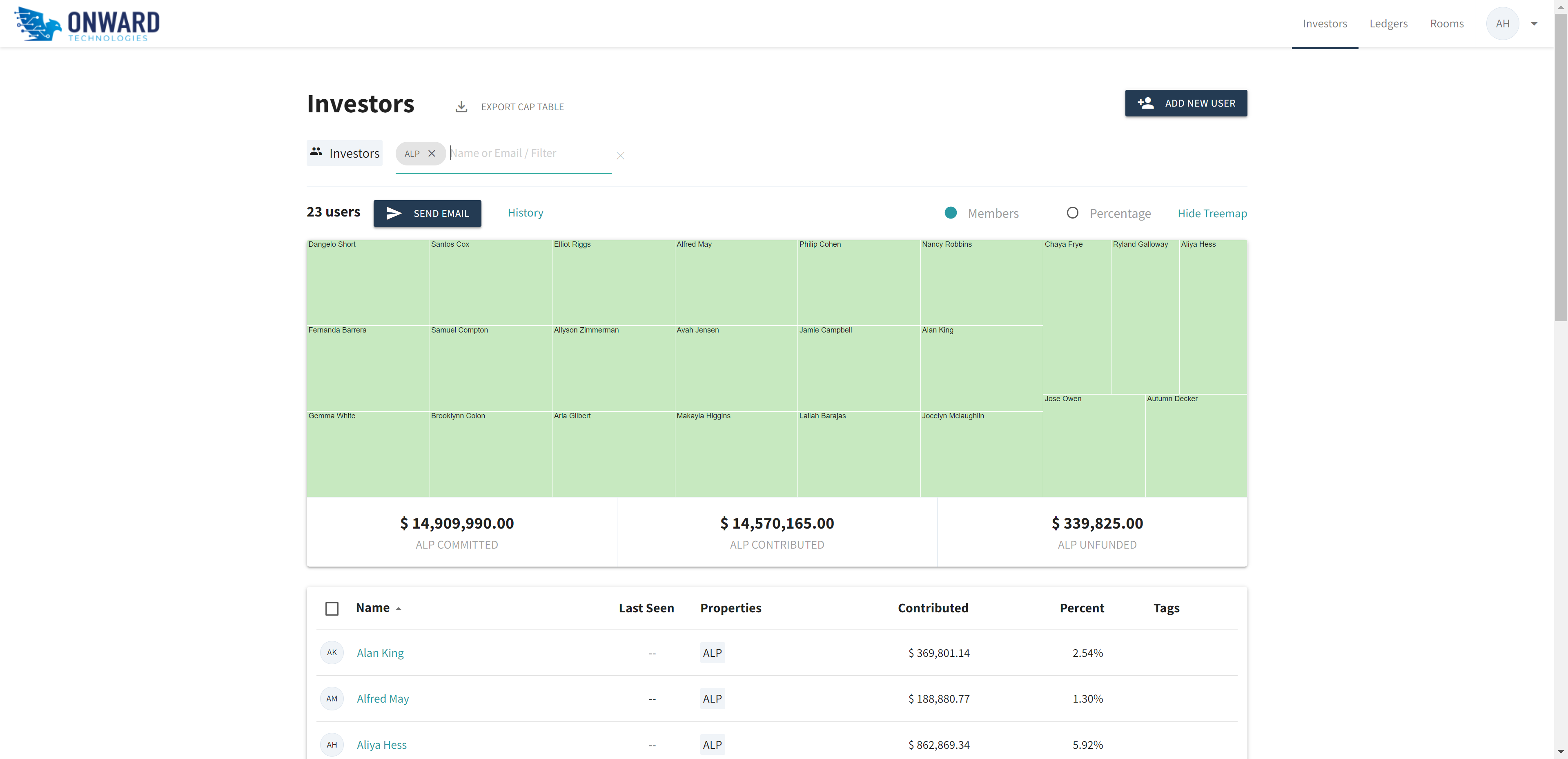Open the Ledgers tab
The width and height of the screenshot is (1568, 759).
coord(1388,24)
